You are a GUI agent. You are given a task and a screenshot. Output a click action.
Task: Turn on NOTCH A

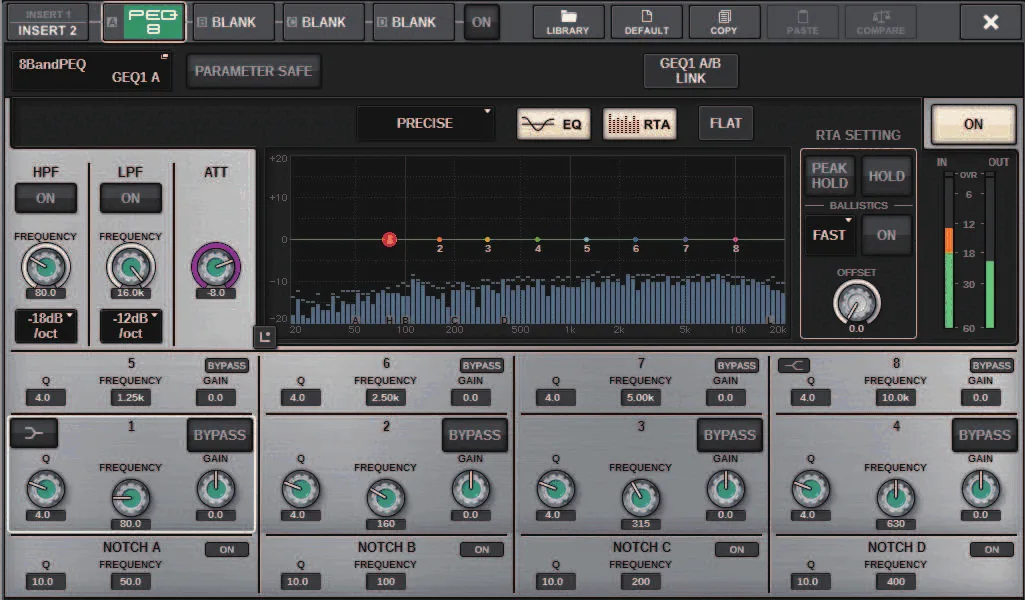click(x=227, y=550)
